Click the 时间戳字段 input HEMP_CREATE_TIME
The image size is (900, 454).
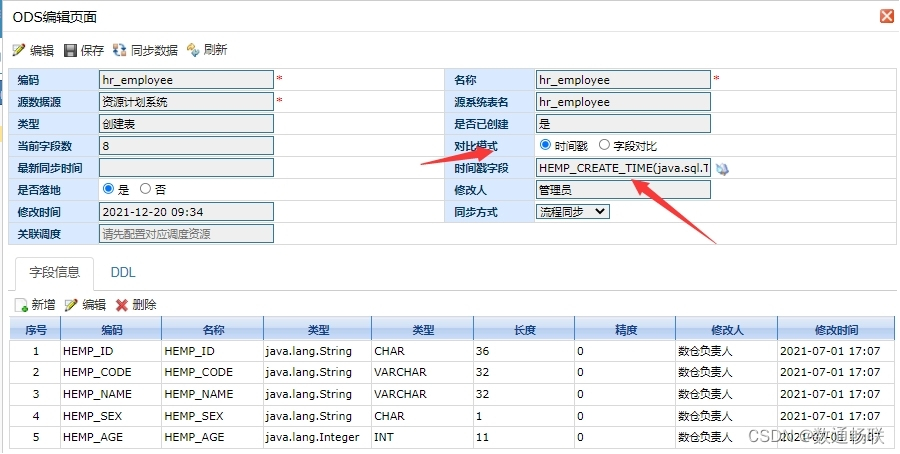[623, 168]
